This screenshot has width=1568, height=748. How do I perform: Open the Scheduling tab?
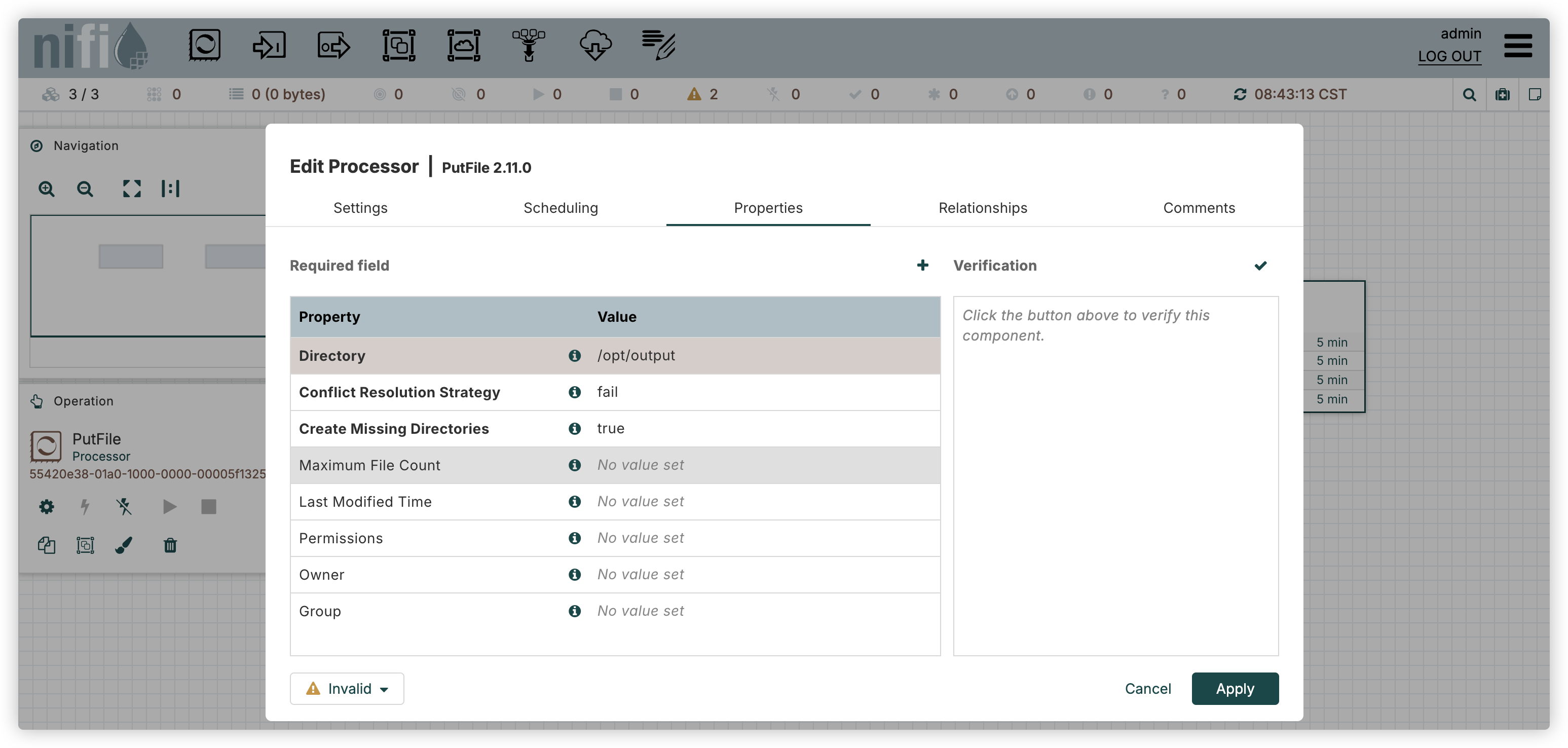click(x=561, y=208)
